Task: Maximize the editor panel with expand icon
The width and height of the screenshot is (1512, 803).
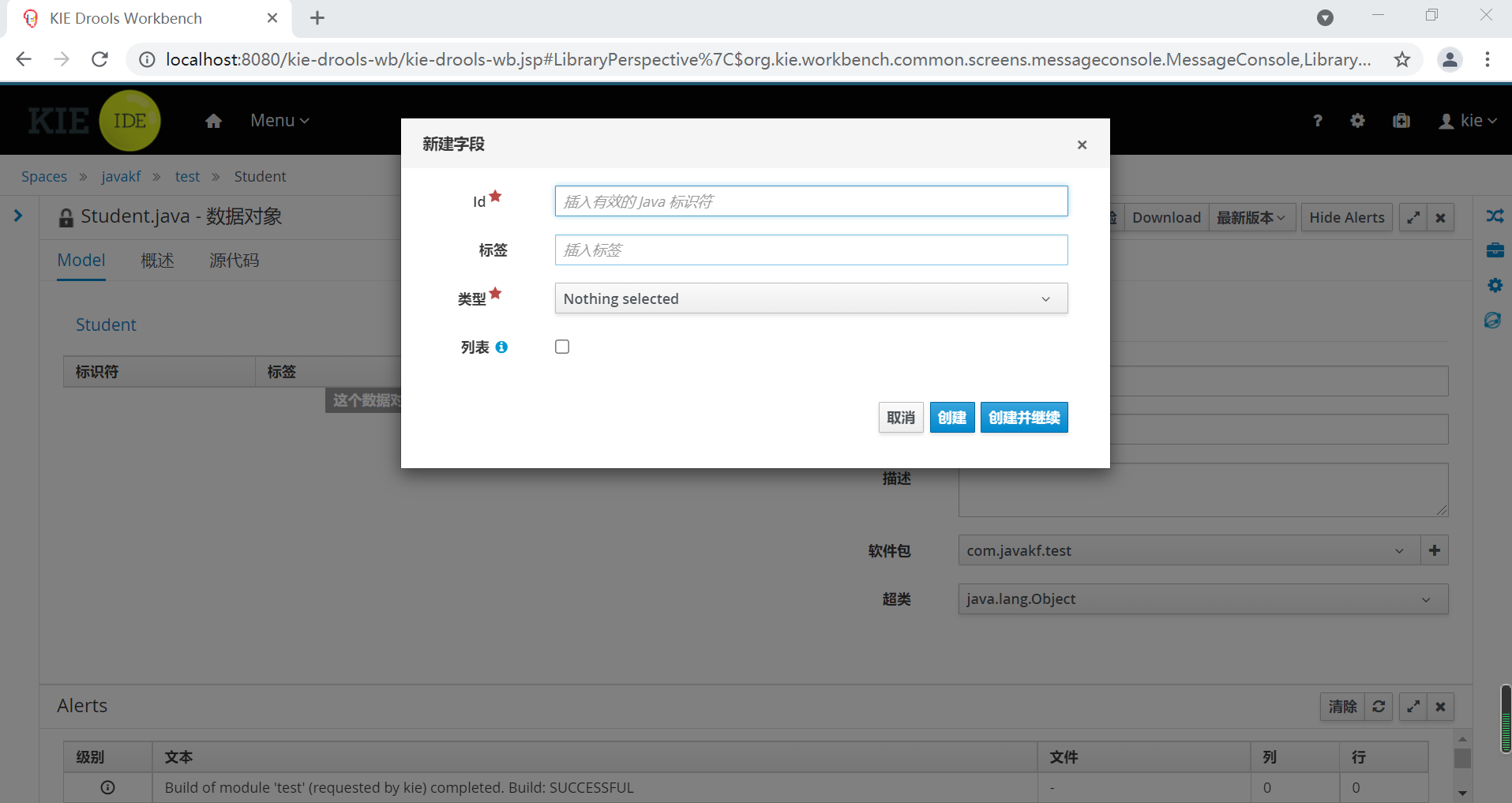Action: click(1413, 217)
